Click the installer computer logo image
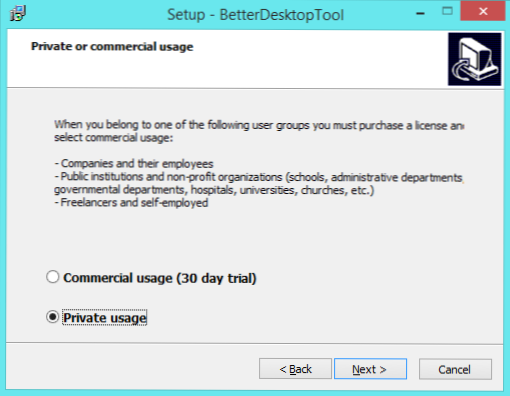This screenshot has width=510, height=396. [x=475, y=59]
